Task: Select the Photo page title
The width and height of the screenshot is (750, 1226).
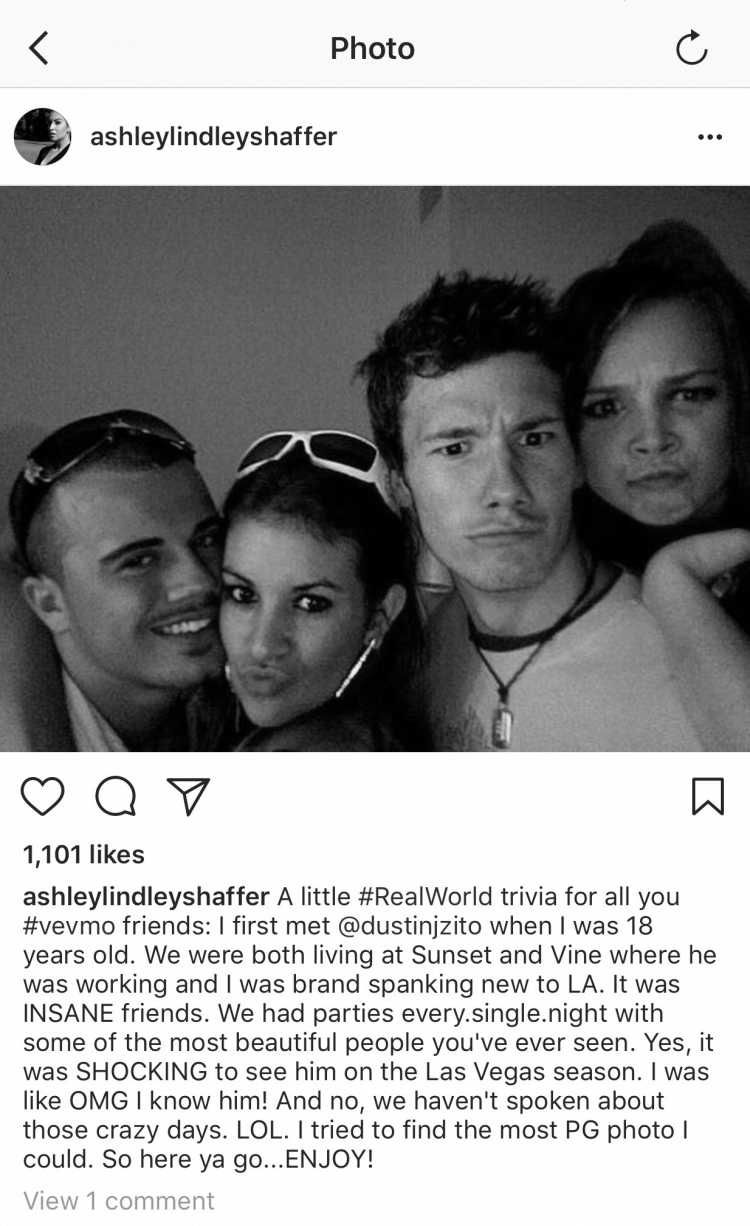Action: coord(373,48)
